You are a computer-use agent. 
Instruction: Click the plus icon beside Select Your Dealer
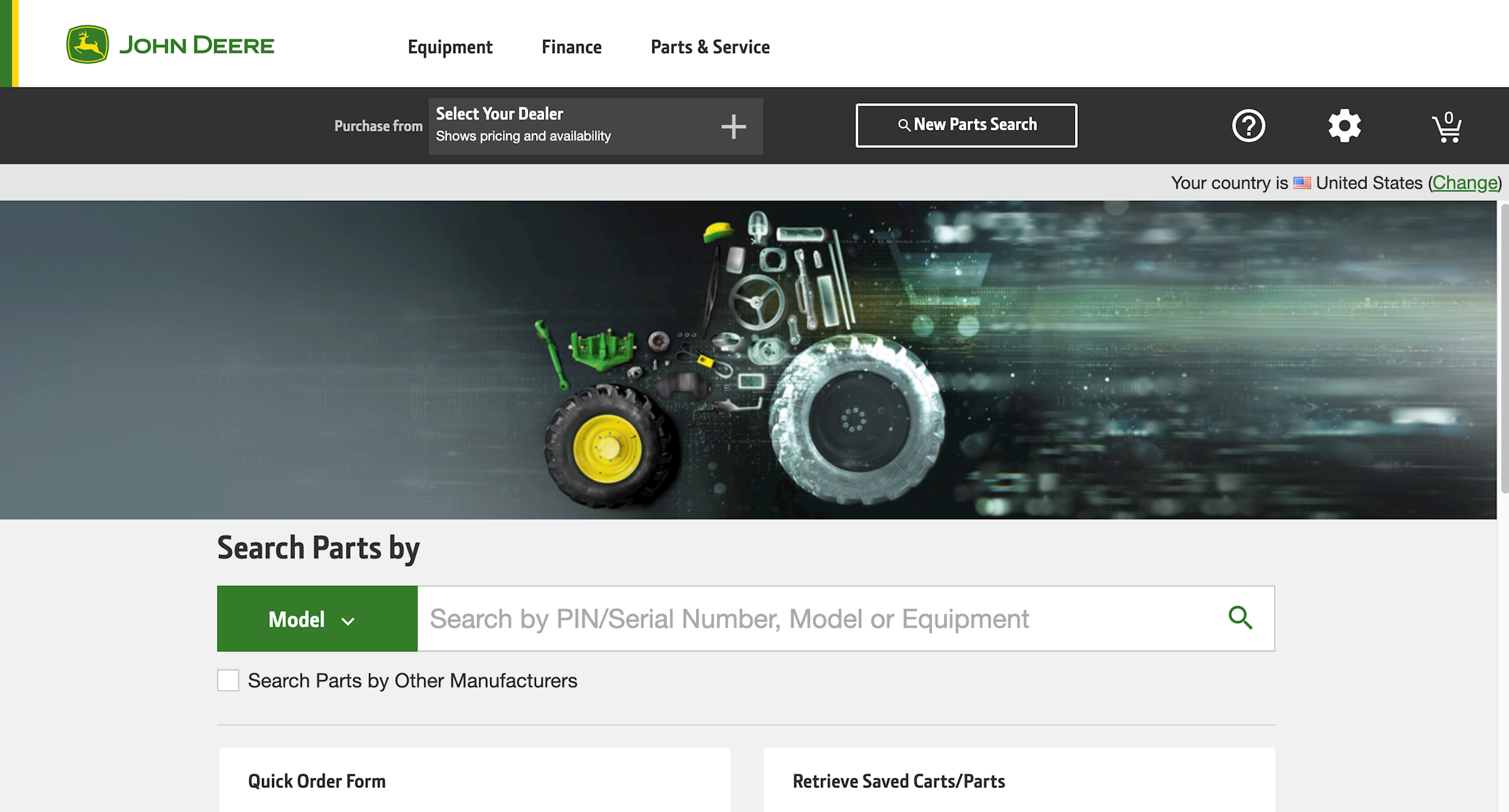coord(733,127)
